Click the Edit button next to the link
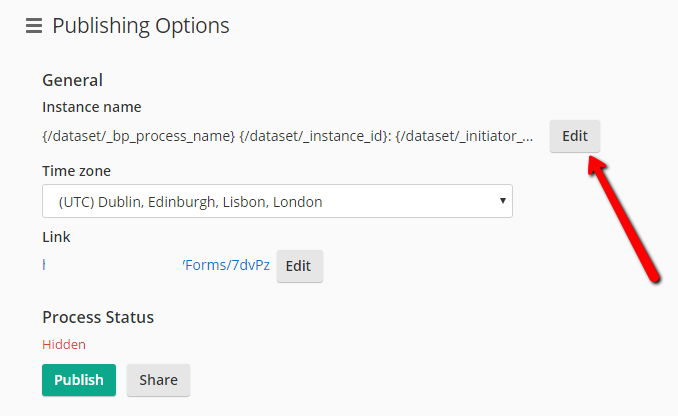This screenshot has height=416, width=678. [x=300, y=266]
